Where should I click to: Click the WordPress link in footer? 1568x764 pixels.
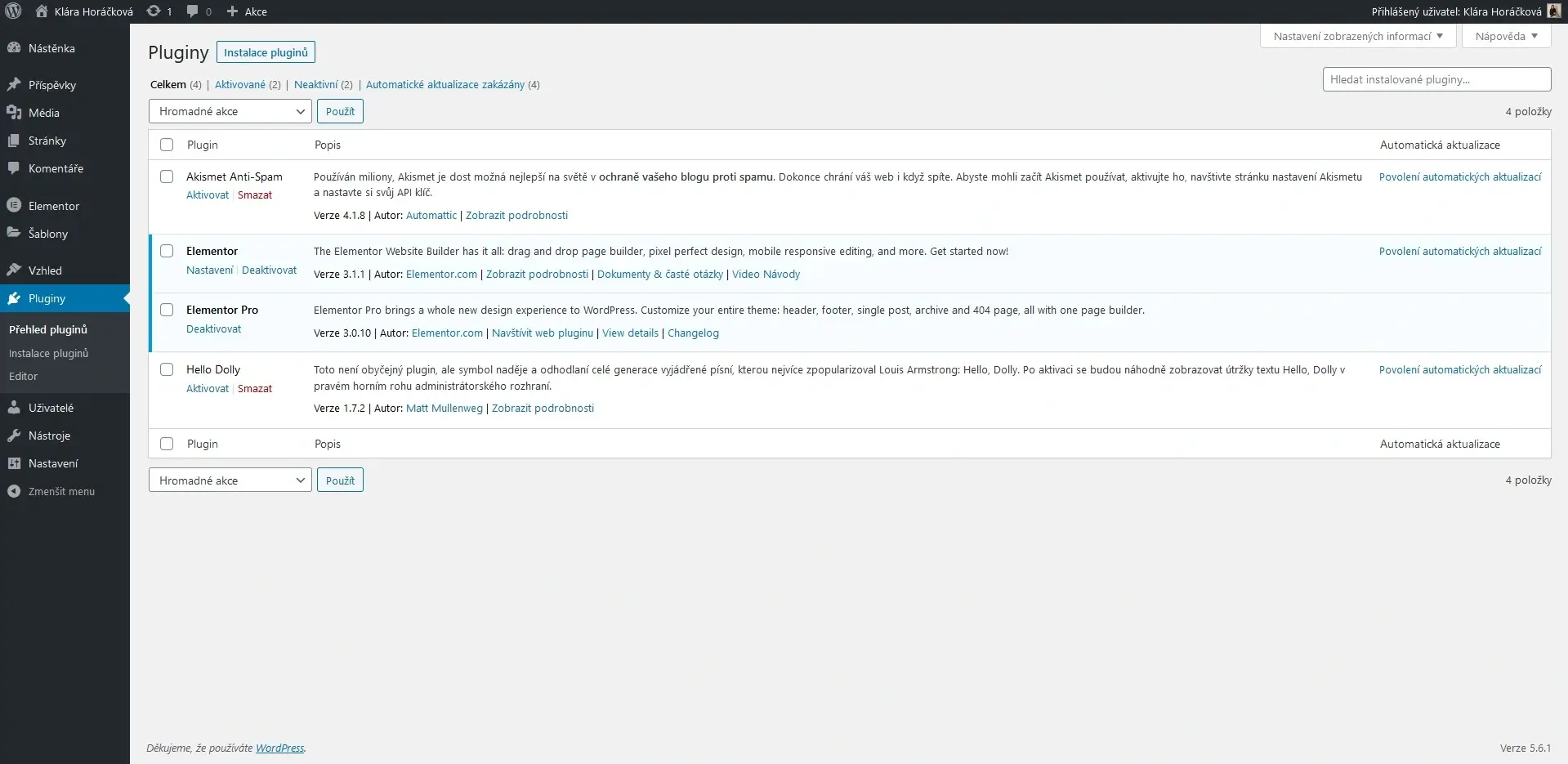click(279, 748)
